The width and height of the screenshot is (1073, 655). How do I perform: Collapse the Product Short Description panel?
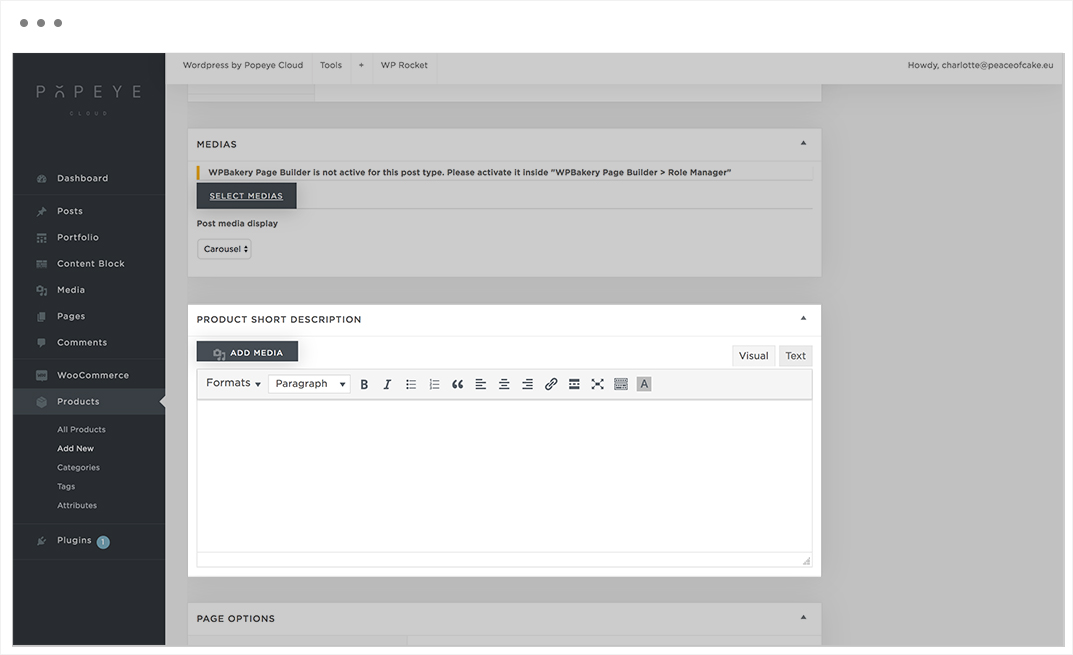803,318
